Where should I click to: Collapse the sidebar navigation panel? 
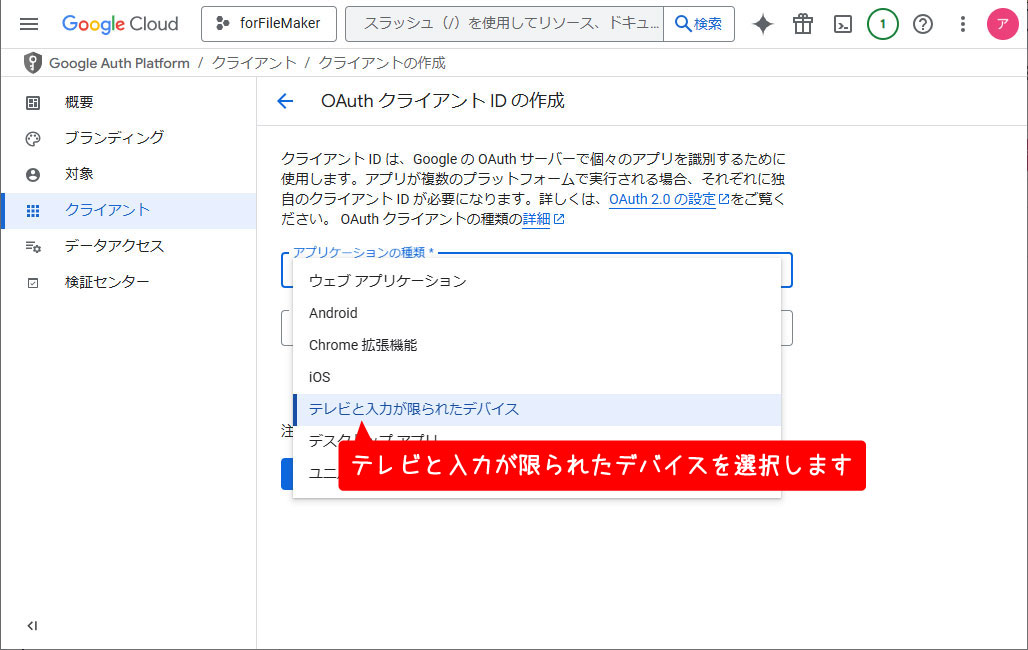coord(32,626)
